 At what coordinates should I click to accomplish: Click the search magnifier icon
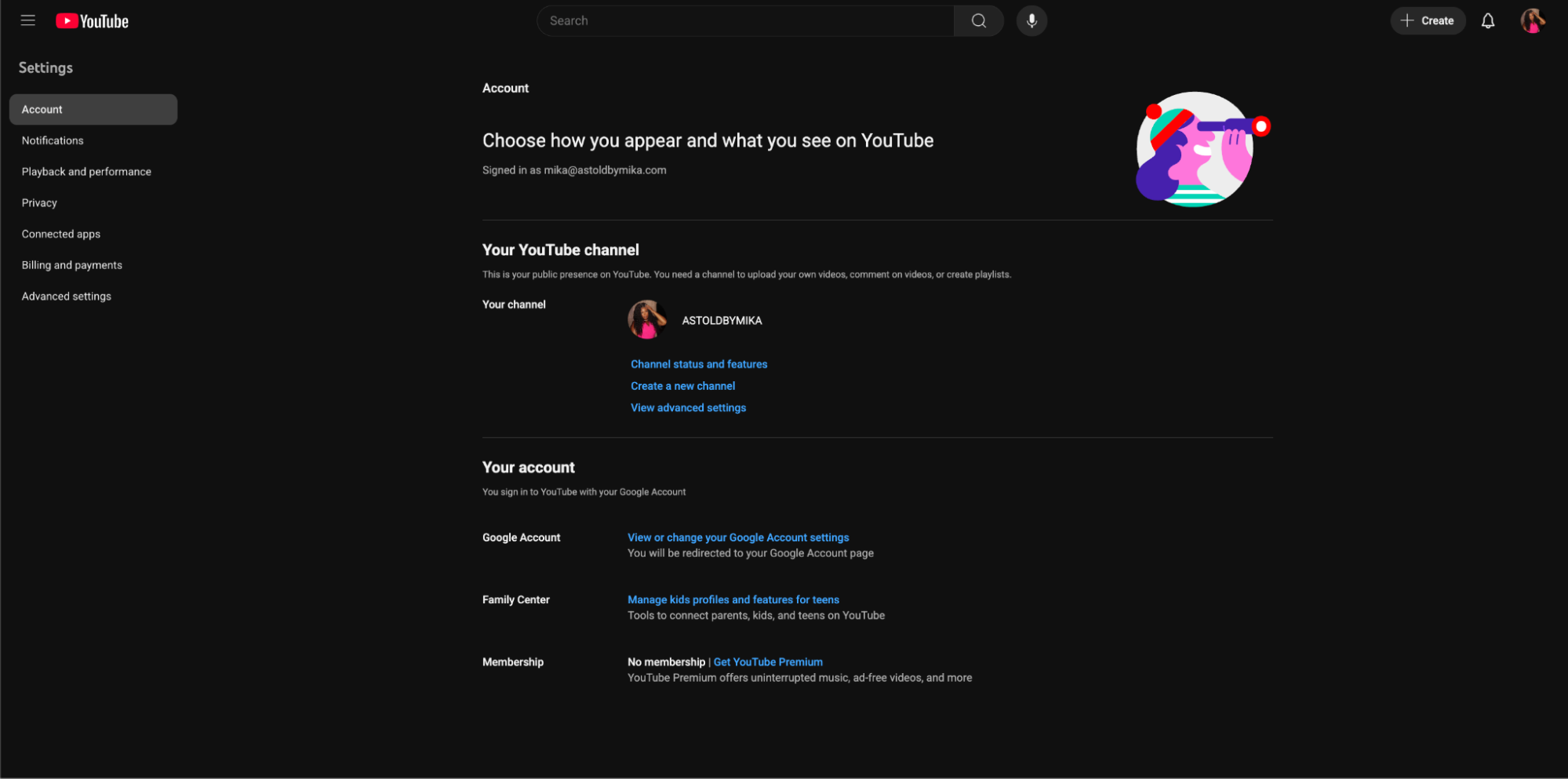pos(978,20)
